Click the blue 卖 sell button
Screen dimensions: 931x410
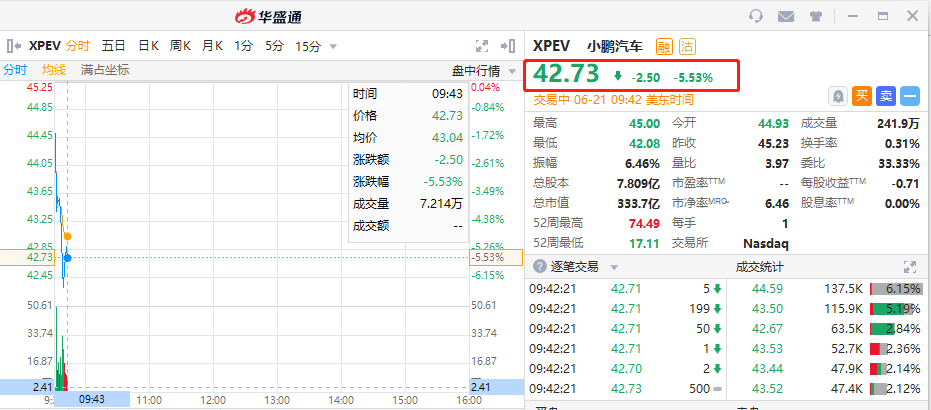point(885,96)
